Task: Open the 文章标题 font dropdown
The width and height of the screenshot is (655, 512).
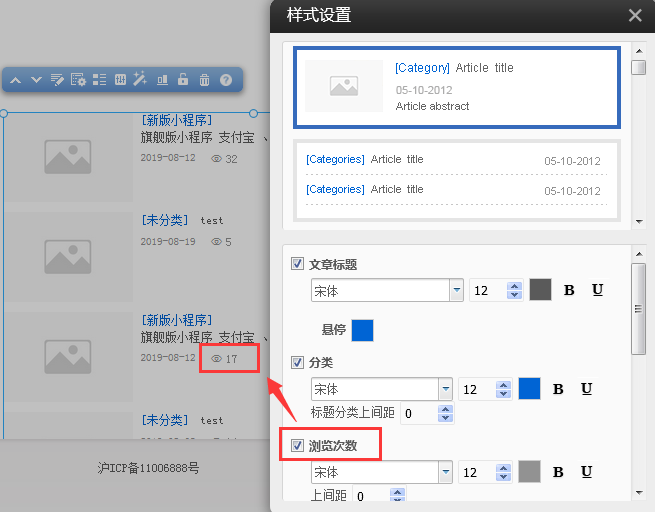Action: (457, 290)
